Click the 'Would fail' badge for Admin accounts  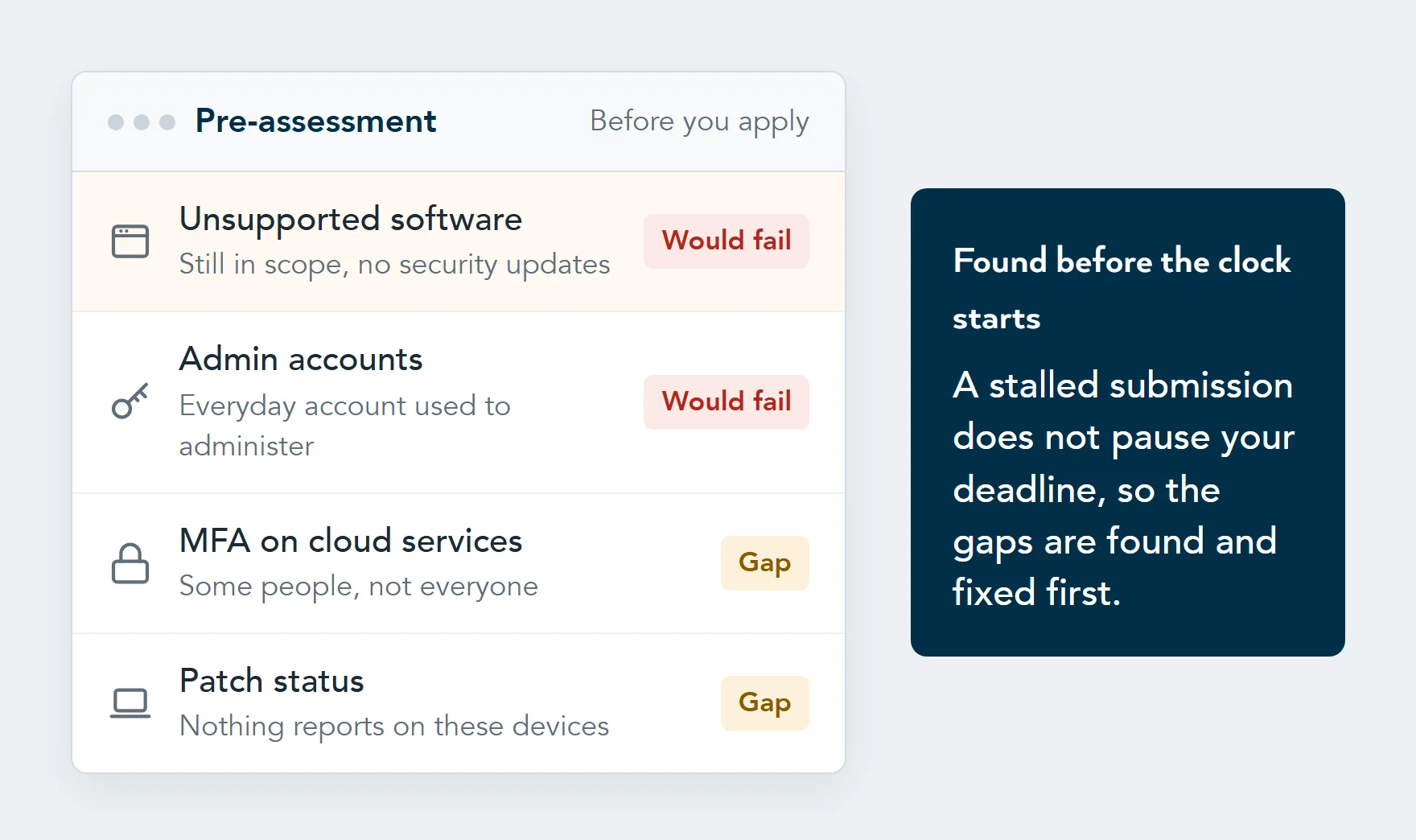click(727, 401)
